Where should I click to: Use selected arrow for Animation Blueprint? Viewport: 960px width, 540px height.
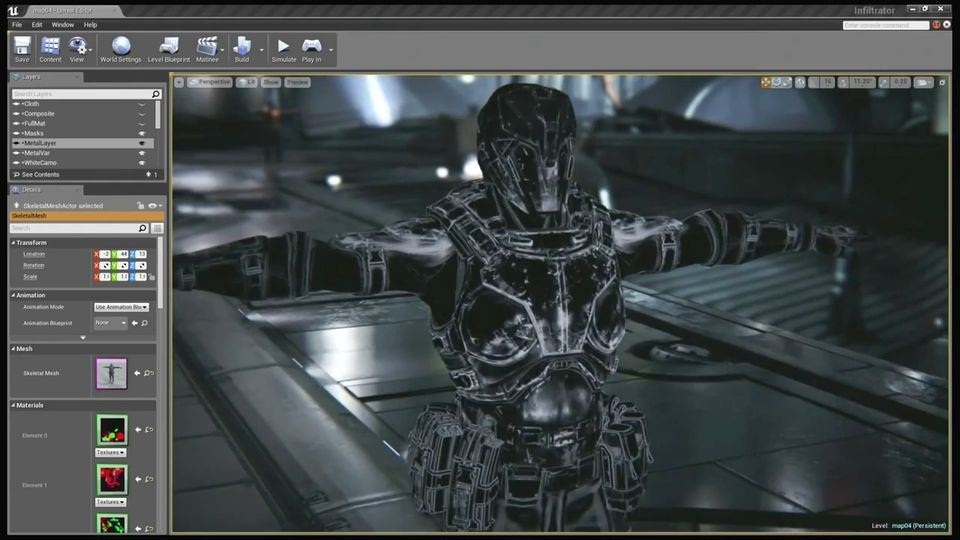point(135,323)
